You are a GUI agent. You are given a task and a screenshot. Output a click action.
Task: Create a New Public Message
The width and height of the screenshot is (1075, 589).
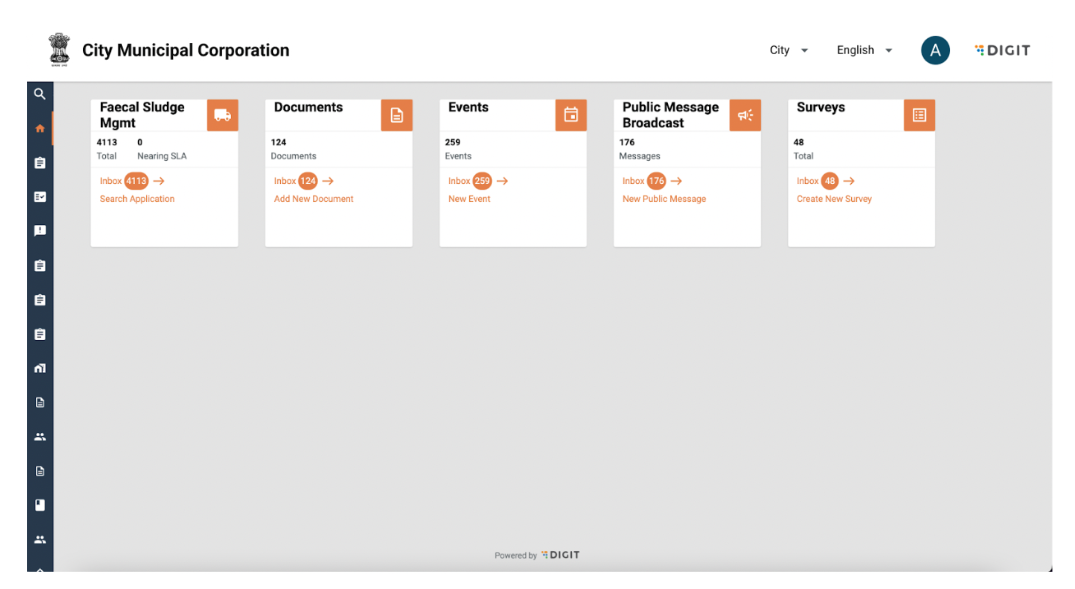click(x=664, y=199)
